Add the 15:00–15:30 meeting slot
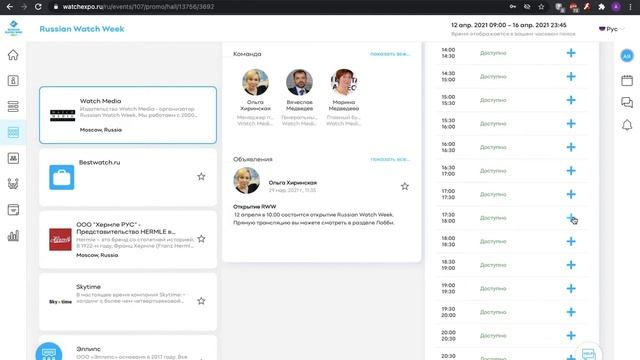The height and width of the screenshot is (360, 640). click(x=571, y=100)
